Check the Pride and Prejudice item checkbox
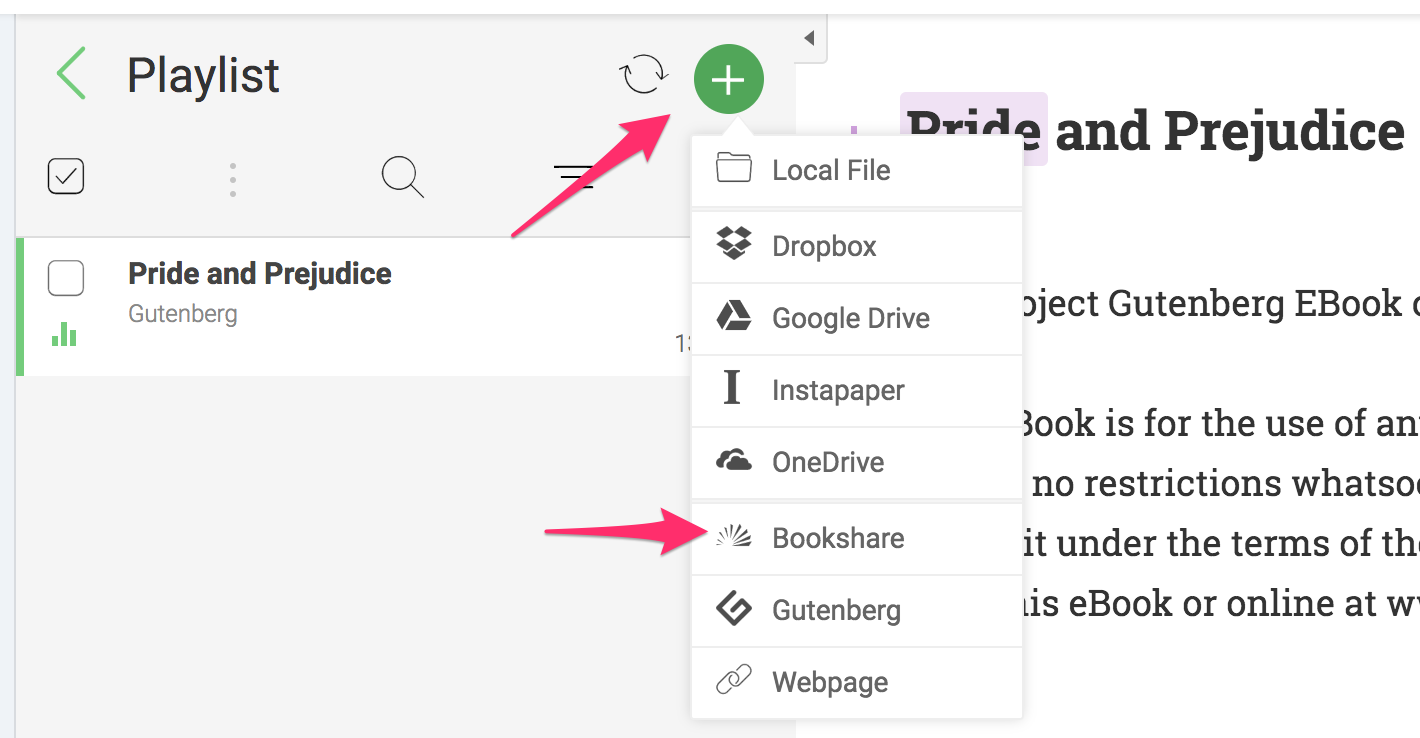Viewport: 1420px width, 738px height. tap(66, 277)
